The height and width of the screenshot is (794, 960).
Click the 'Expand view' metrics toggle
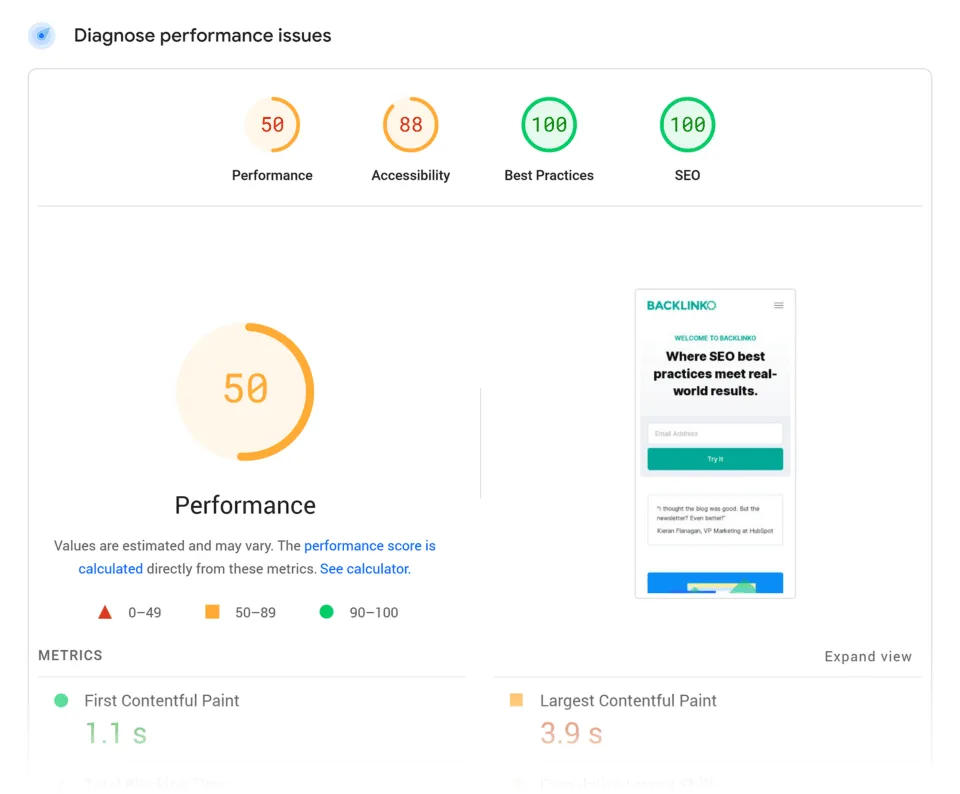click(868, 656)
